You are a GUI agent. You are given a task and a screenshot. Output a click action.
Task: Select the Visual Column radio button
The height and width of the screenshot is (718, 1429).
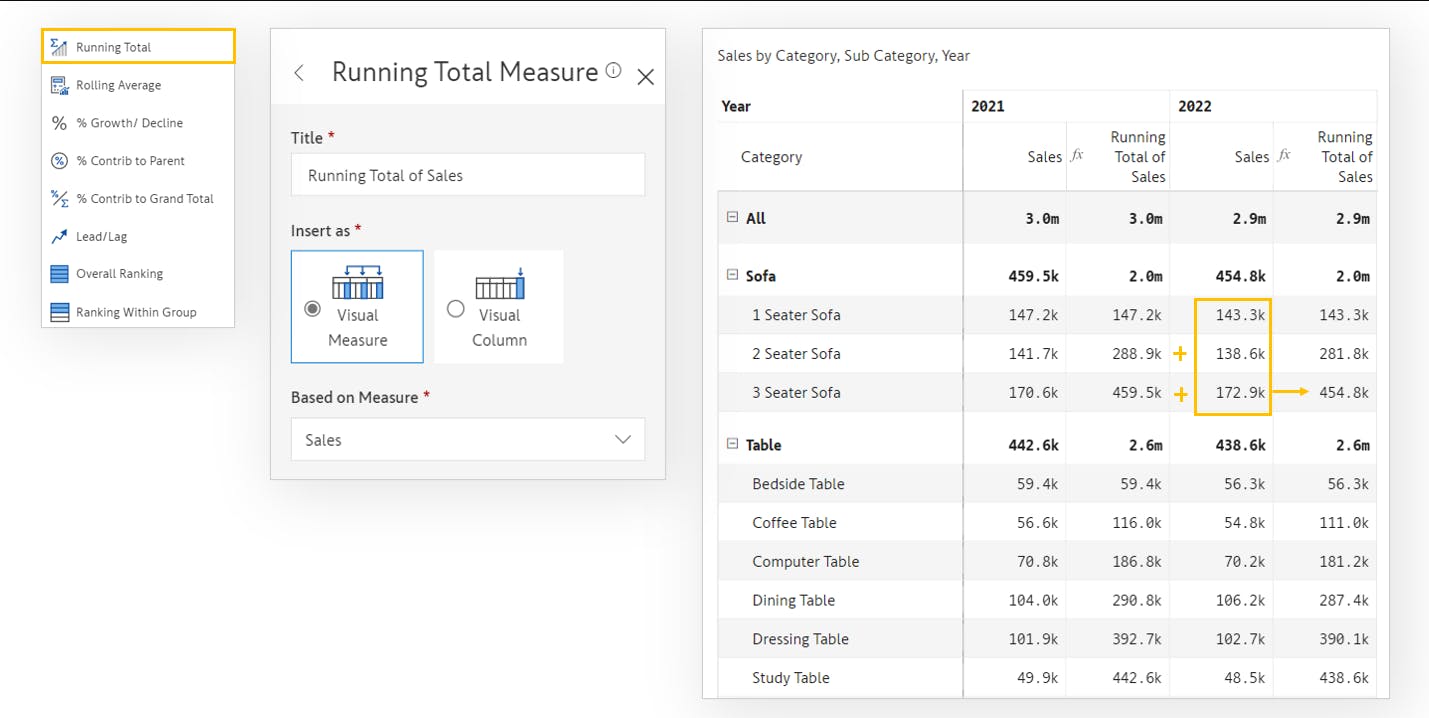[x=456, y=309]
